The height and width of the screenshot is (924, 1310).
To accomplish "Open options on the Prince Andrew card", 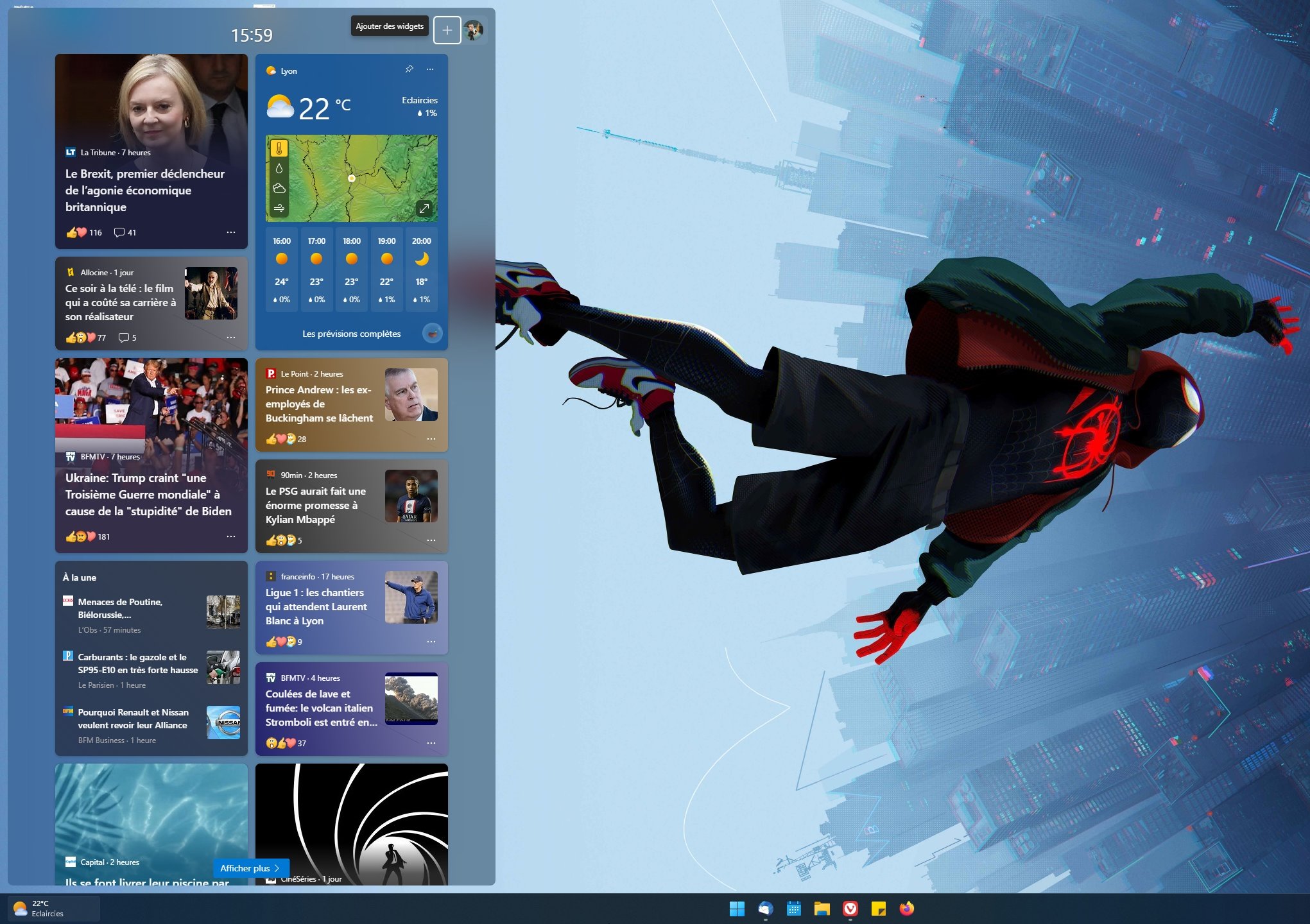I will point(431,439).
